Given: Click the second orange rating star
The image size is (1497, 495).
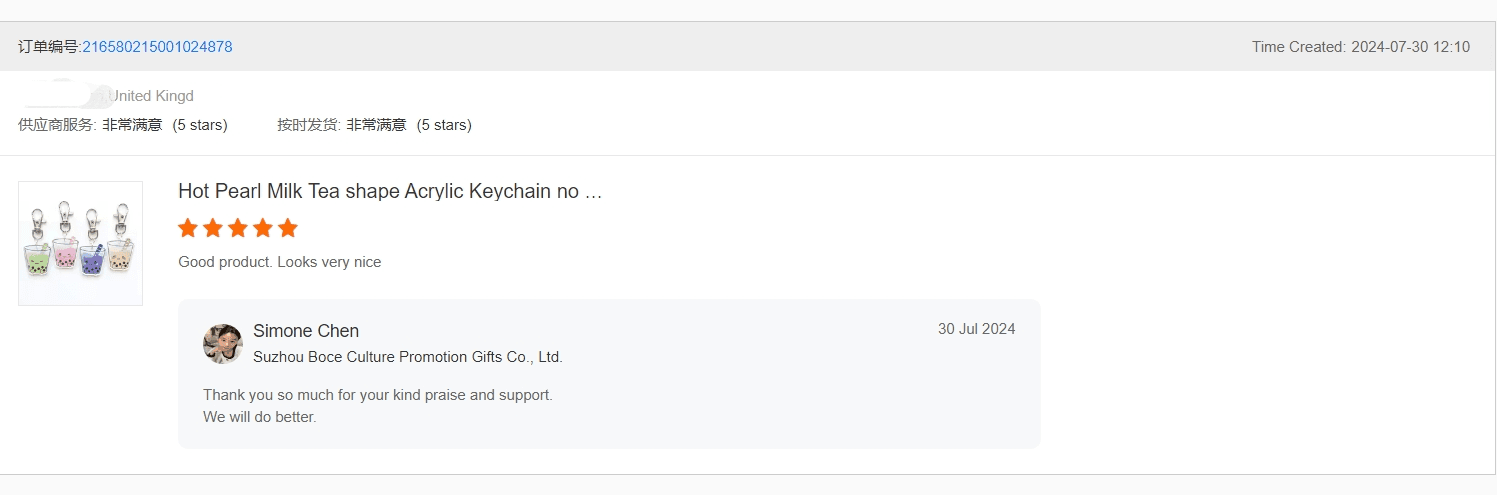Looking at the screenshot, I should 213,228.
